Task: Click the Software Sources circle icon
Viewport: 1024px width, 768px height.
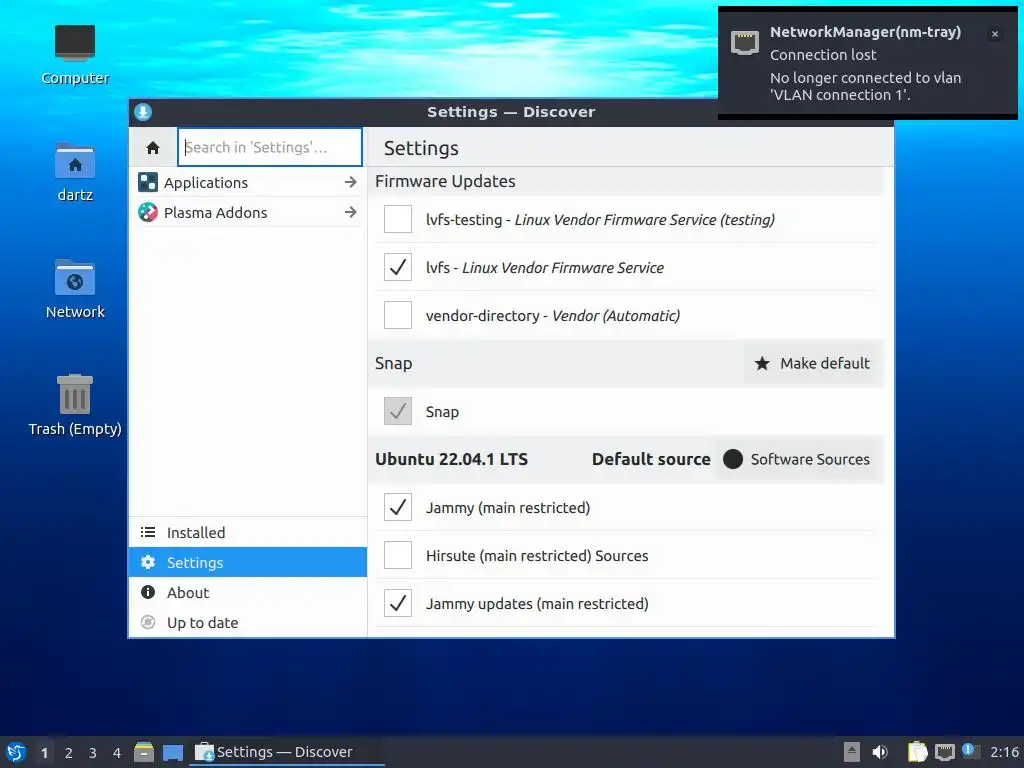Action: click(733, 459)
